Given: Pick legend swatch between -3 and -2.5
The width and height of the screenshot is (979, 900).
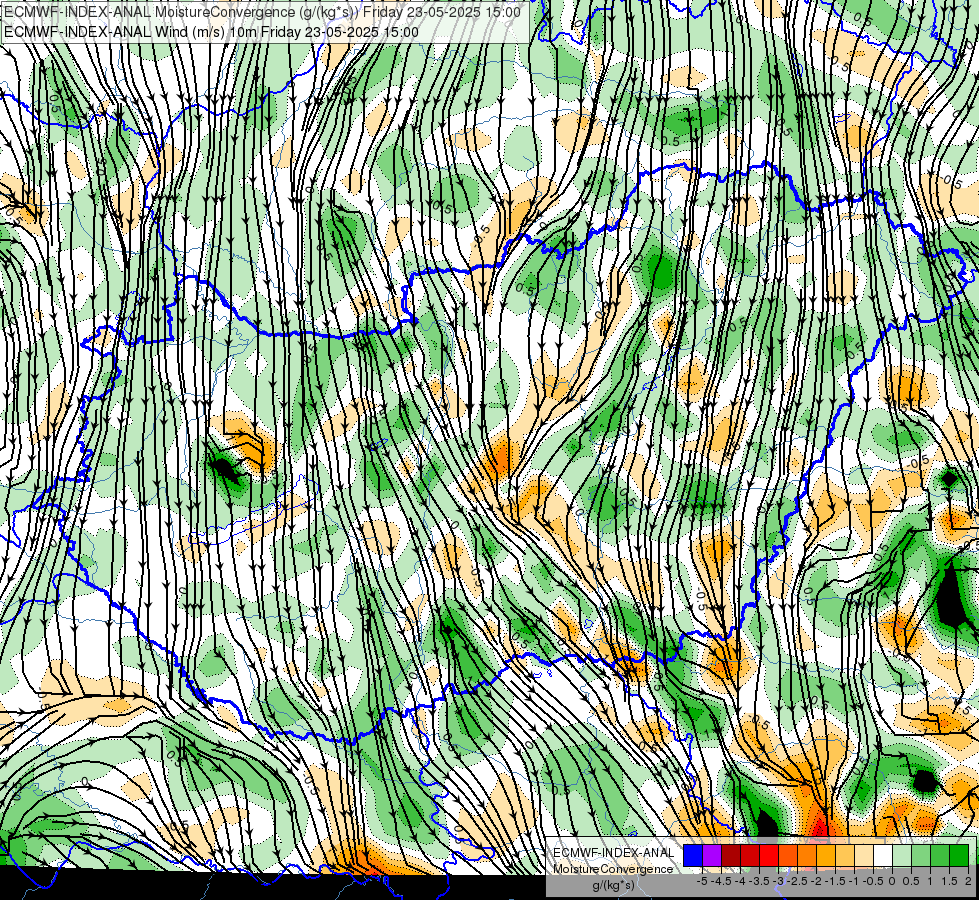Looking at the screenshot, I should point(788,856).
